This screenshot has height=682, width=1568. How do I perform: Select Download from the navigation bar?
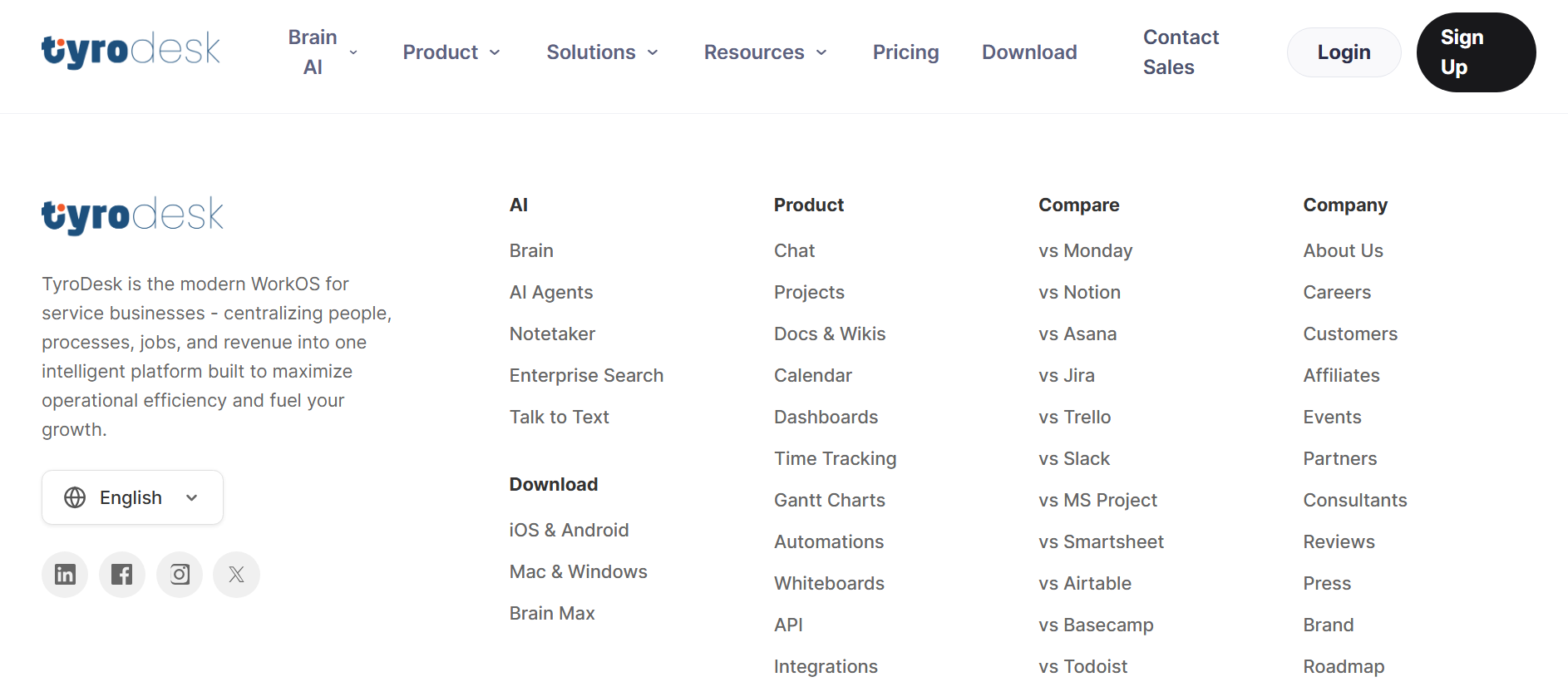click(1028, 52)
